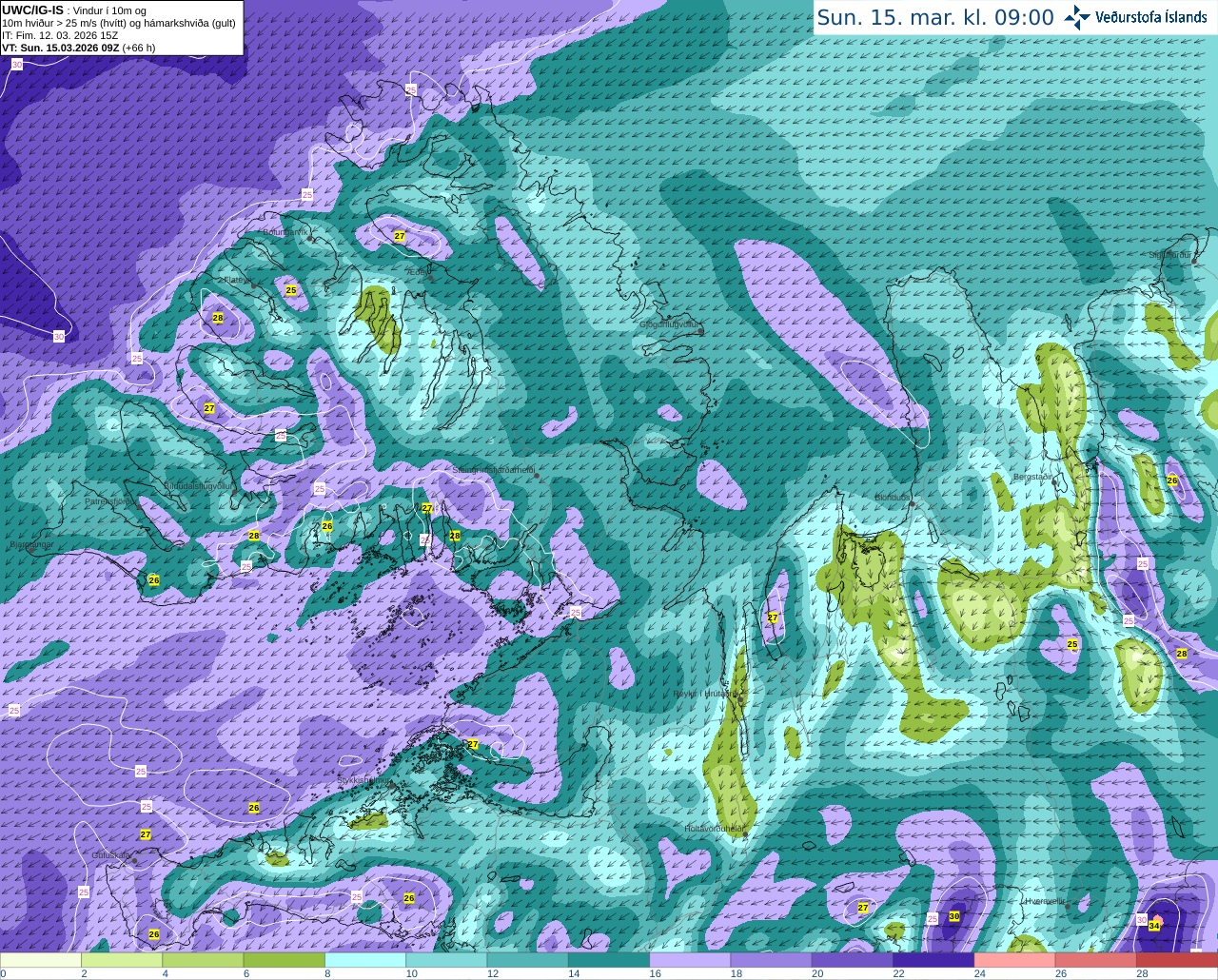Image resolution: width=1218 pixels, height=980 pixels.
Task: Select the violet 20–22 m/s legend swatch
Action: tap(853, 960)
